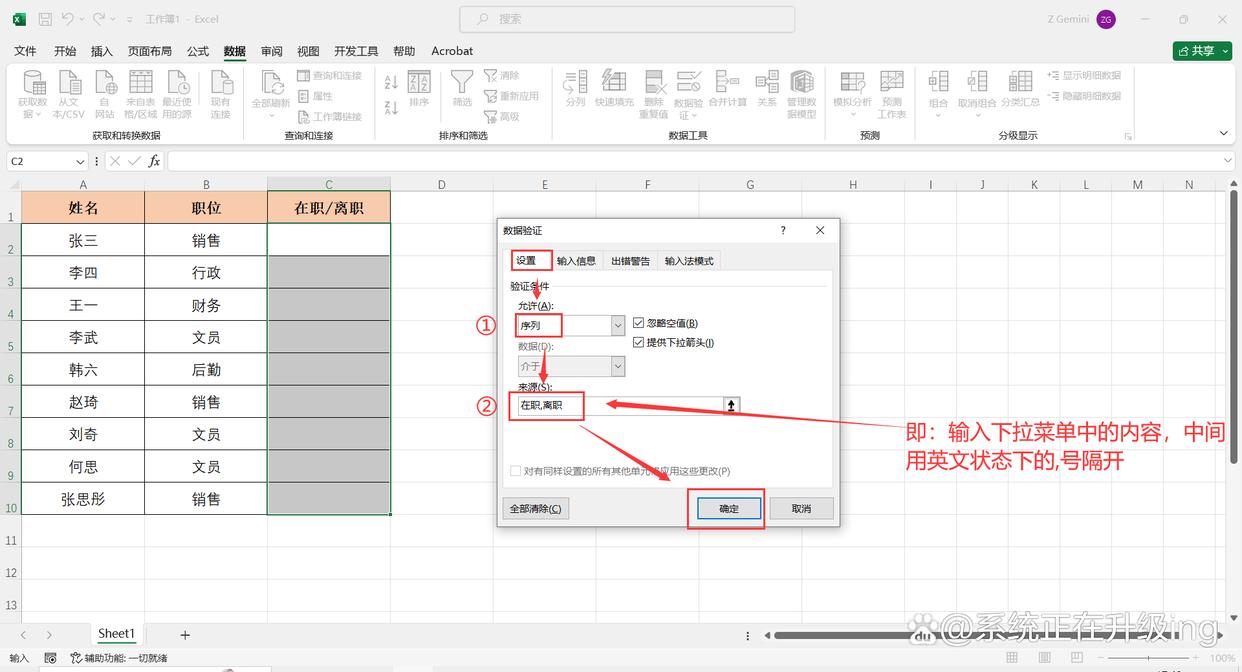
Task: Click the 共享 (Share) button
Action: coord(1202,51)
